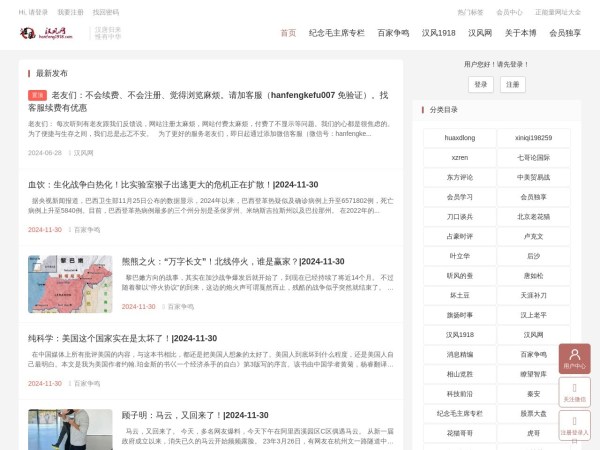
Task: Select the 七哥论国际 category button
Action: pos(533,157)
